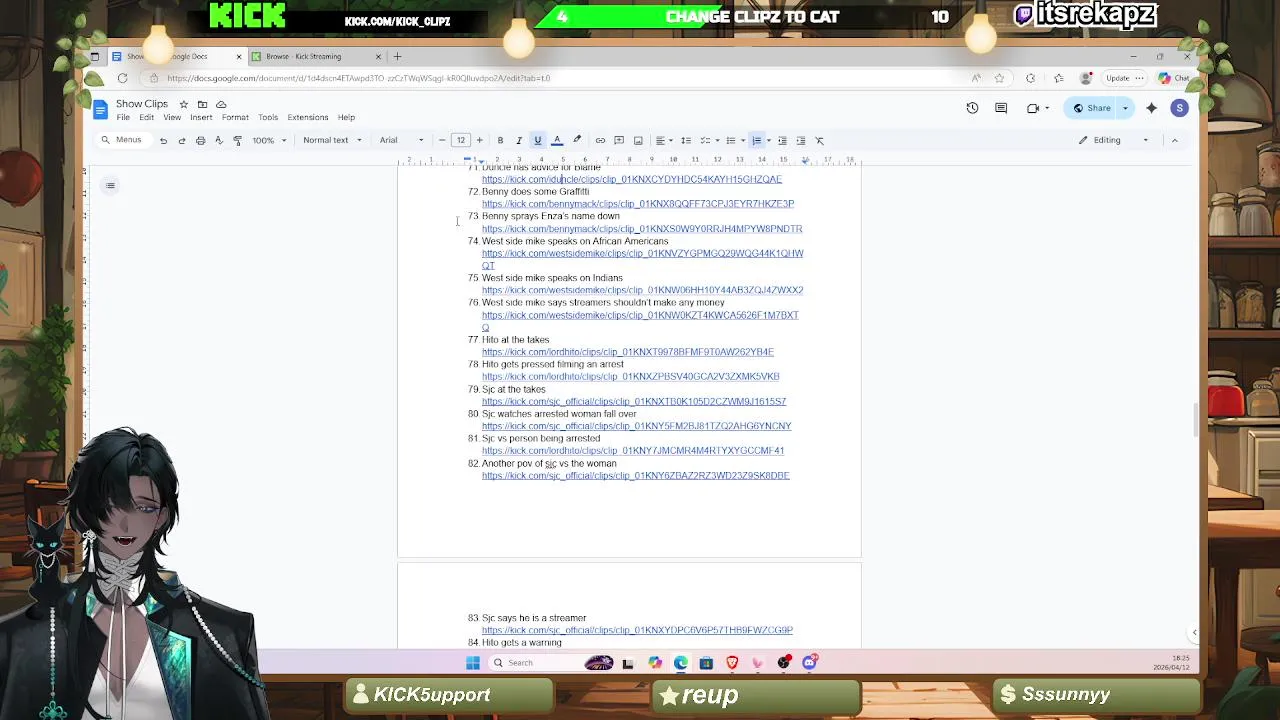Print the document using the printer icon
Screen dimensions: 1280x720
[x=200, y=140]
